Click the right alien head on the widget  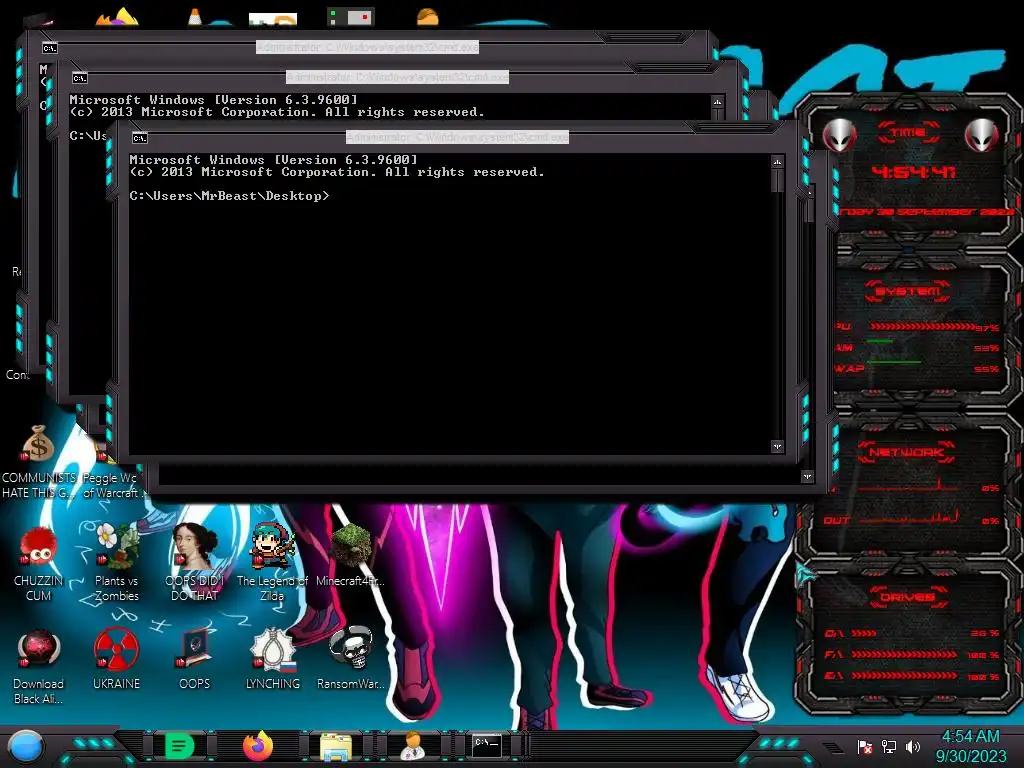coord(982,135)
